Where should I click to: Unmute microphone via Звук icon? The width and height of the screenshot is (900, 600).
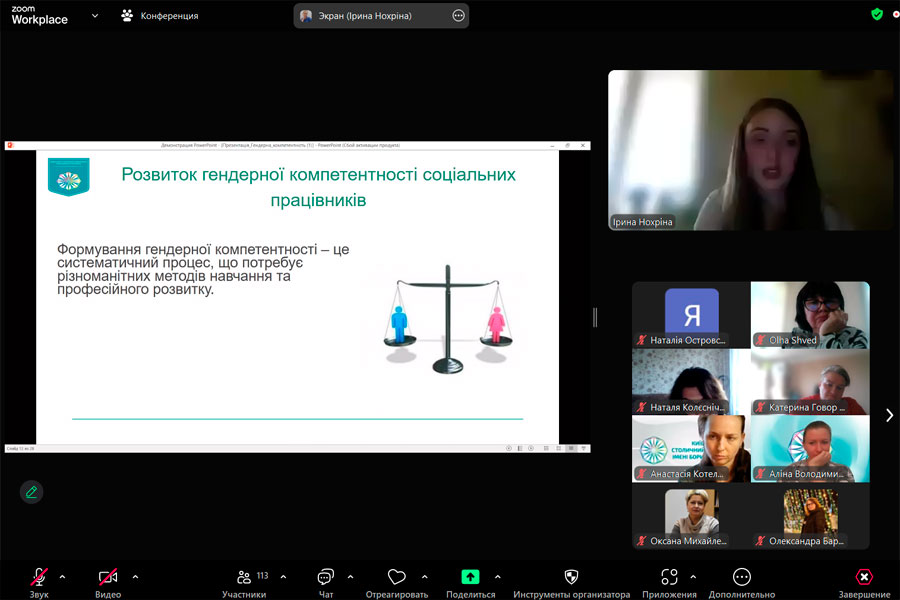tap(39, 576)
